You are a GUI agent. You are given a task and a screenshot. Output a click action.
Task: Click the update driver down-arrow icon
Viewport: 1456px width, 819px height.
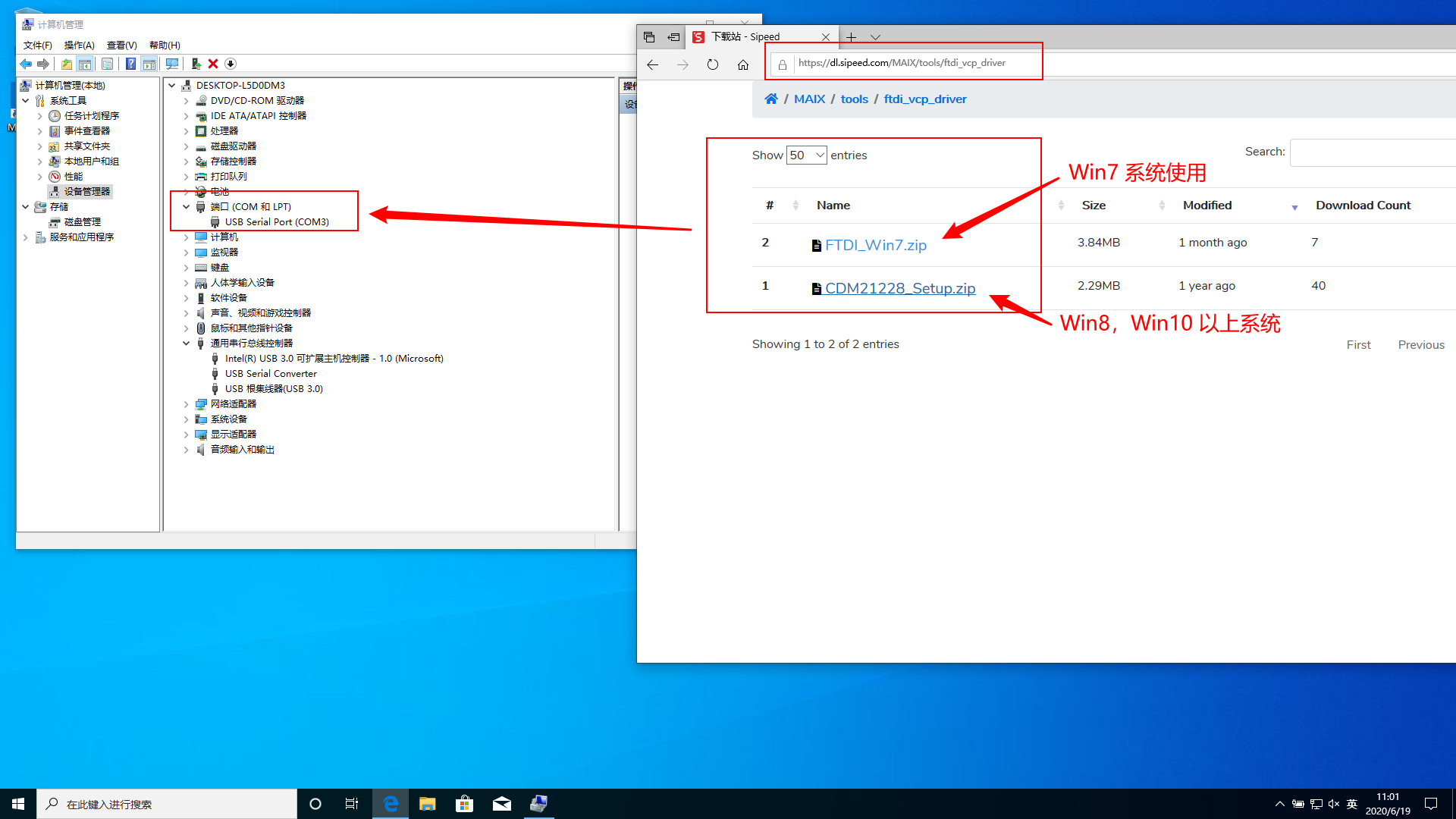[231, 64]
